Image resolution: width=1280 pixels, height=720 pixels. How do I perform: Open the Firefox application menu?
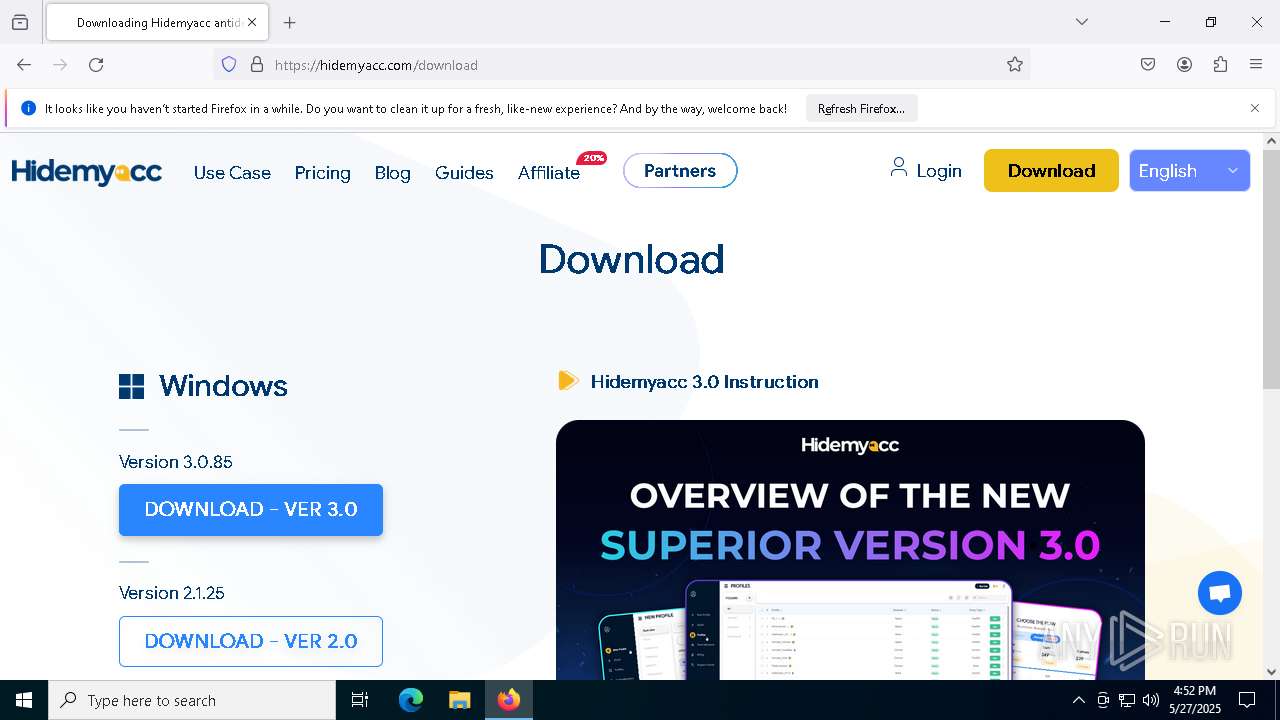point(1256,65)
